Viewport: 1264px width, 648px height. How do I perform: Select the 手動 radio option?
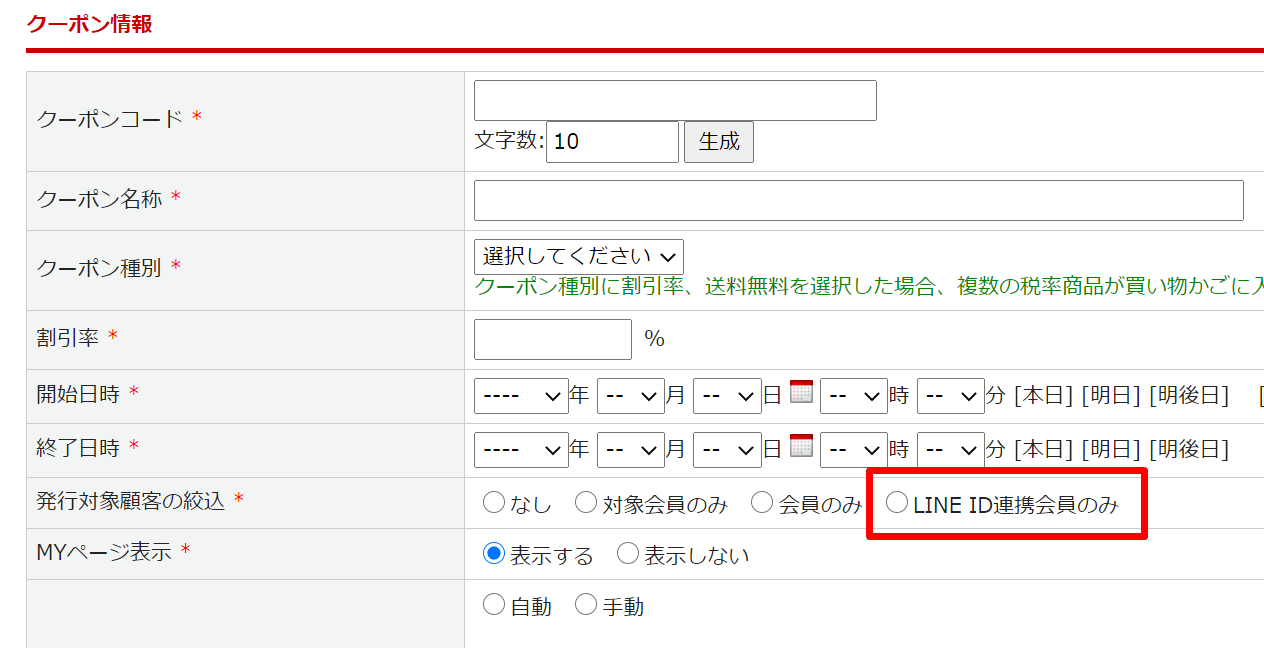point(586,605)
